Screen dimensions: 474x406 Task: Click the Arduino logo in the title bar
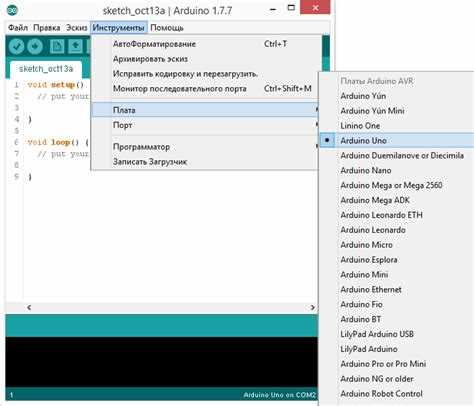(12, 10)
